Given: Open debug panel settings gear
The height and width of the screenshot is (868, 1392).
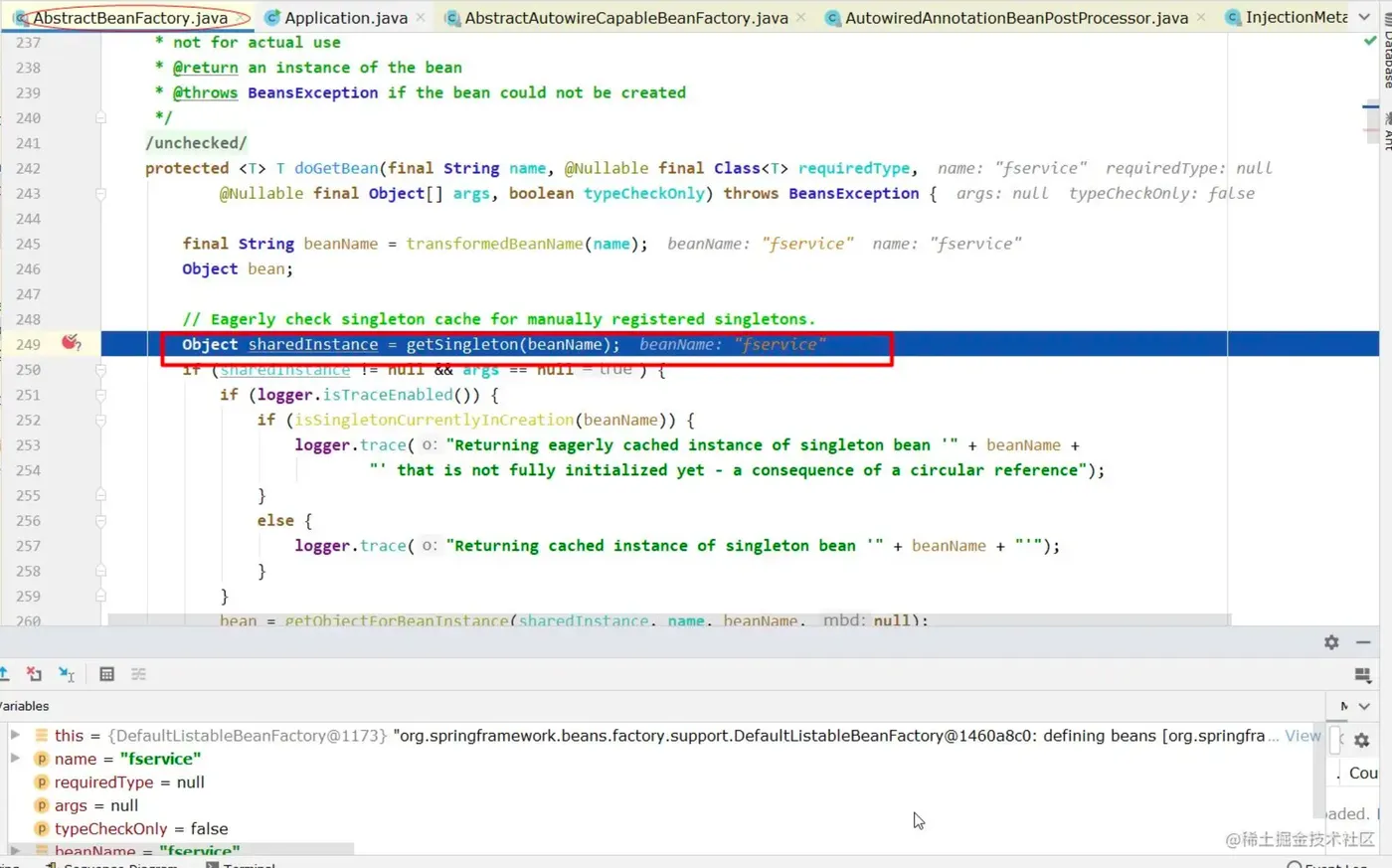Looking at the screenshot, I should (1331, 642).
